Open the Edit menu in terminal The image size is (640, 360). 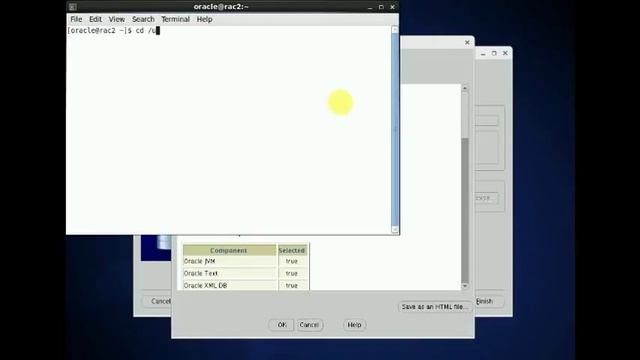[x=96, y=19]
